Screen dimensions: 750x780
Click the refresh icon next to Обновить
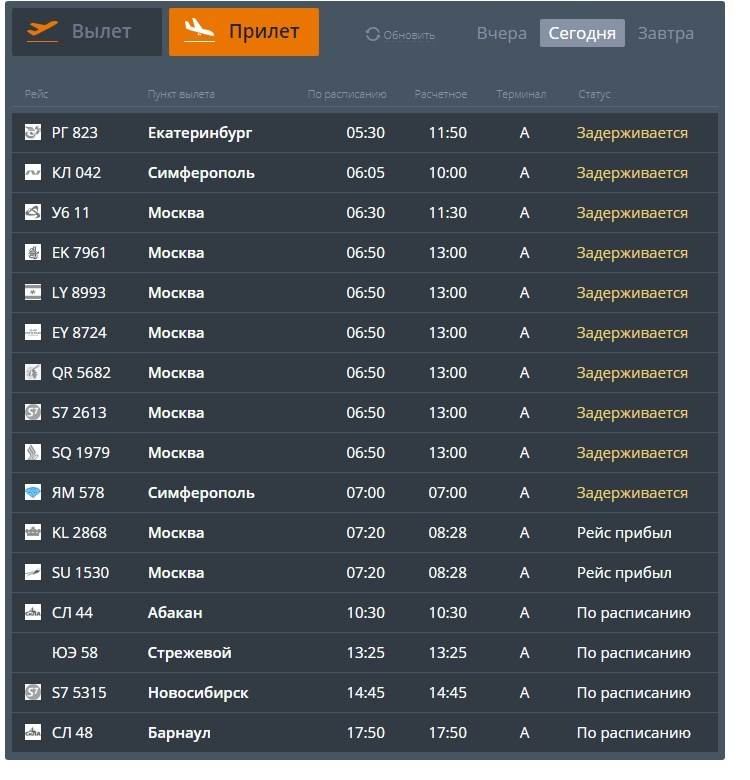point(373,34)
